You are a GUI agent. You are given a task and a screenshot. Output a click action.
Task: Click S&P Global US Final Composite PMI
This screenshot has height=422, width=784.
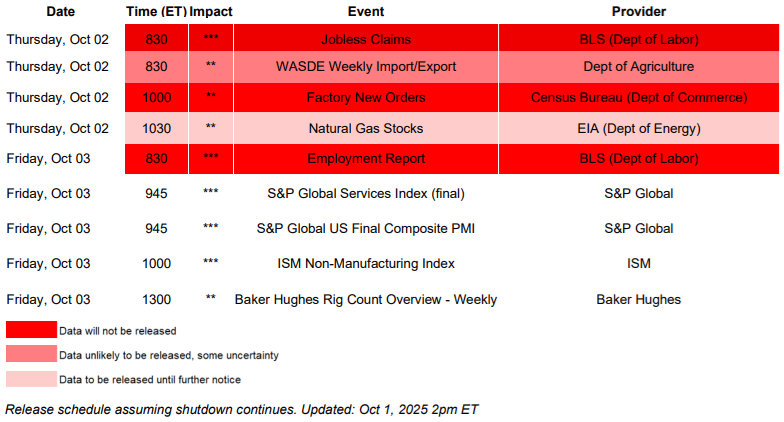(365, 228)
